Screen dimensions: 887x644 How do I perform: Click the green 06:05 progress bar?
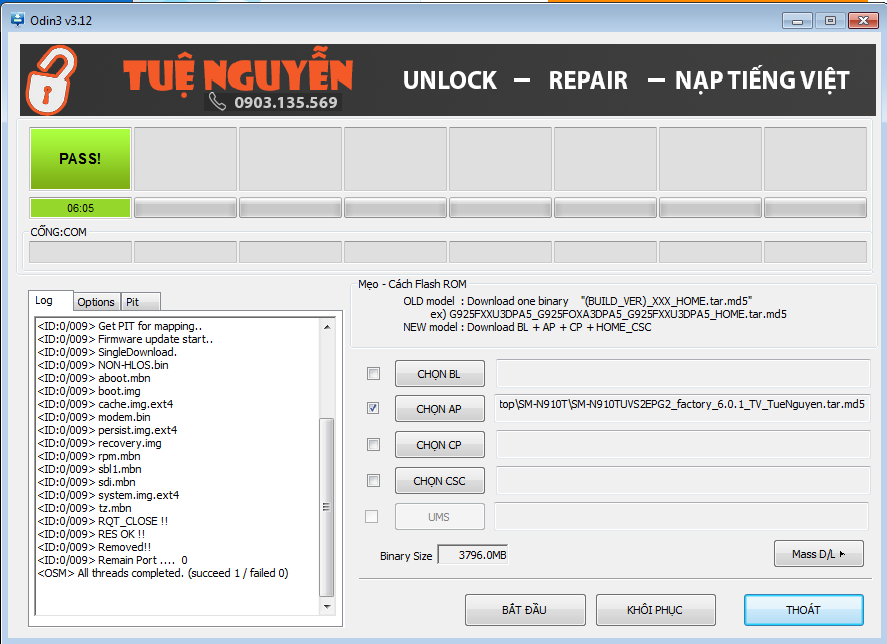coord(80,208)
